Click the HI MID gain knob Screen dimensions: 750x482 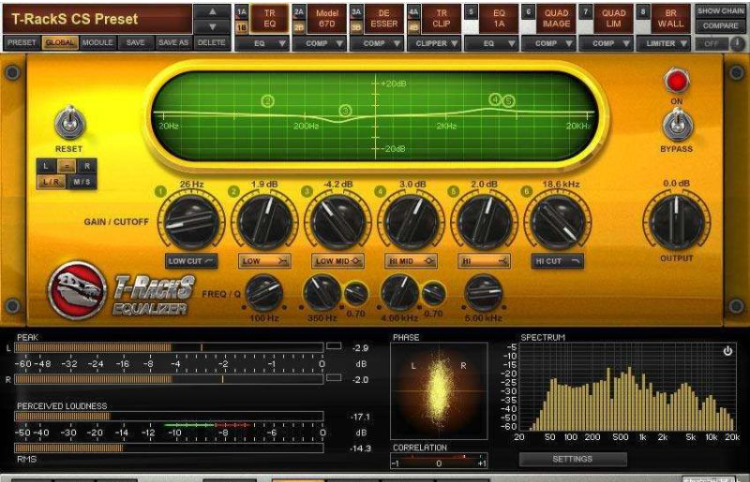(410, 221)
